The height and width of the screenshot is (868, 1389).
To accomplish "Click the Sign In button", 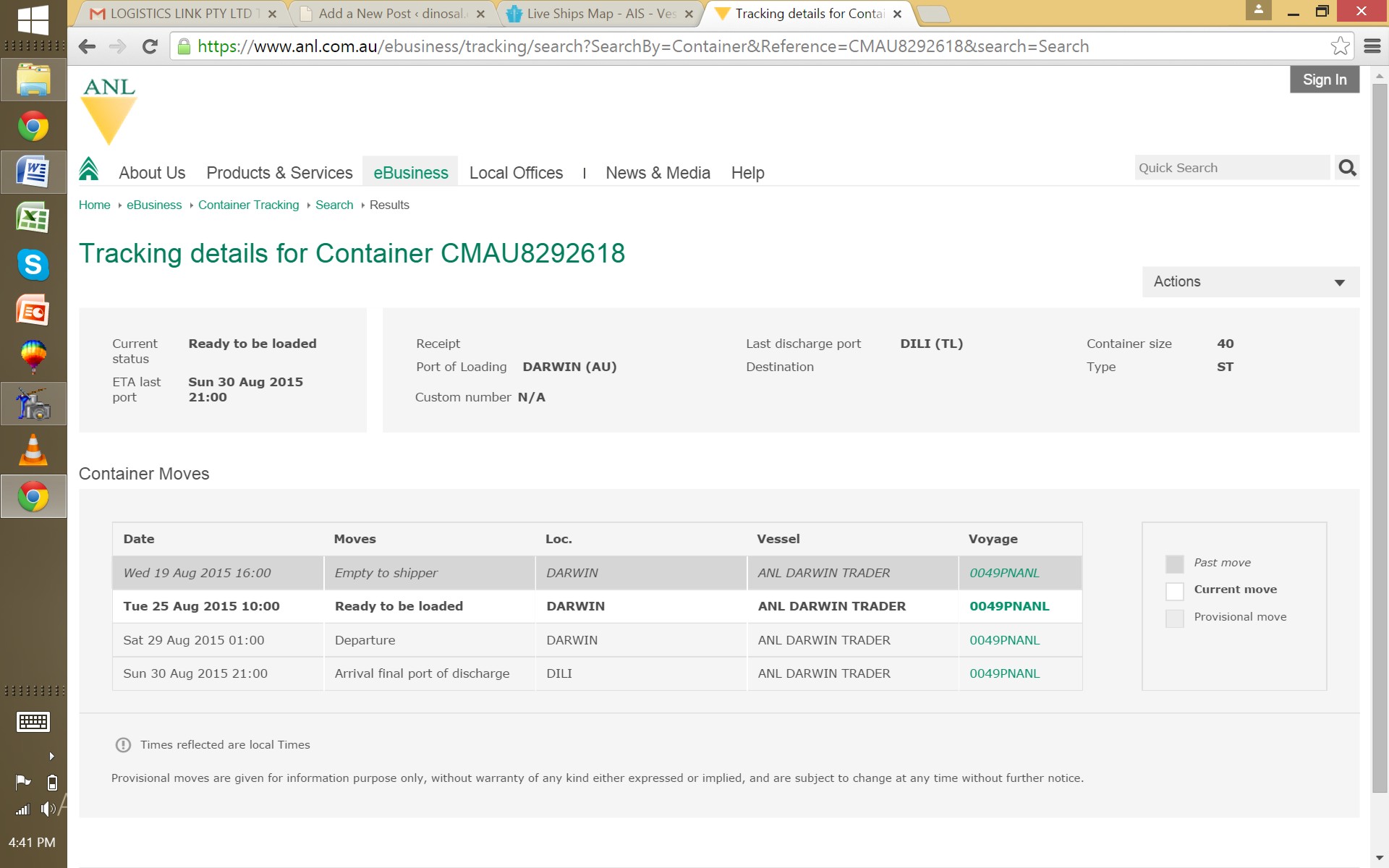I will click(1325, 80).
